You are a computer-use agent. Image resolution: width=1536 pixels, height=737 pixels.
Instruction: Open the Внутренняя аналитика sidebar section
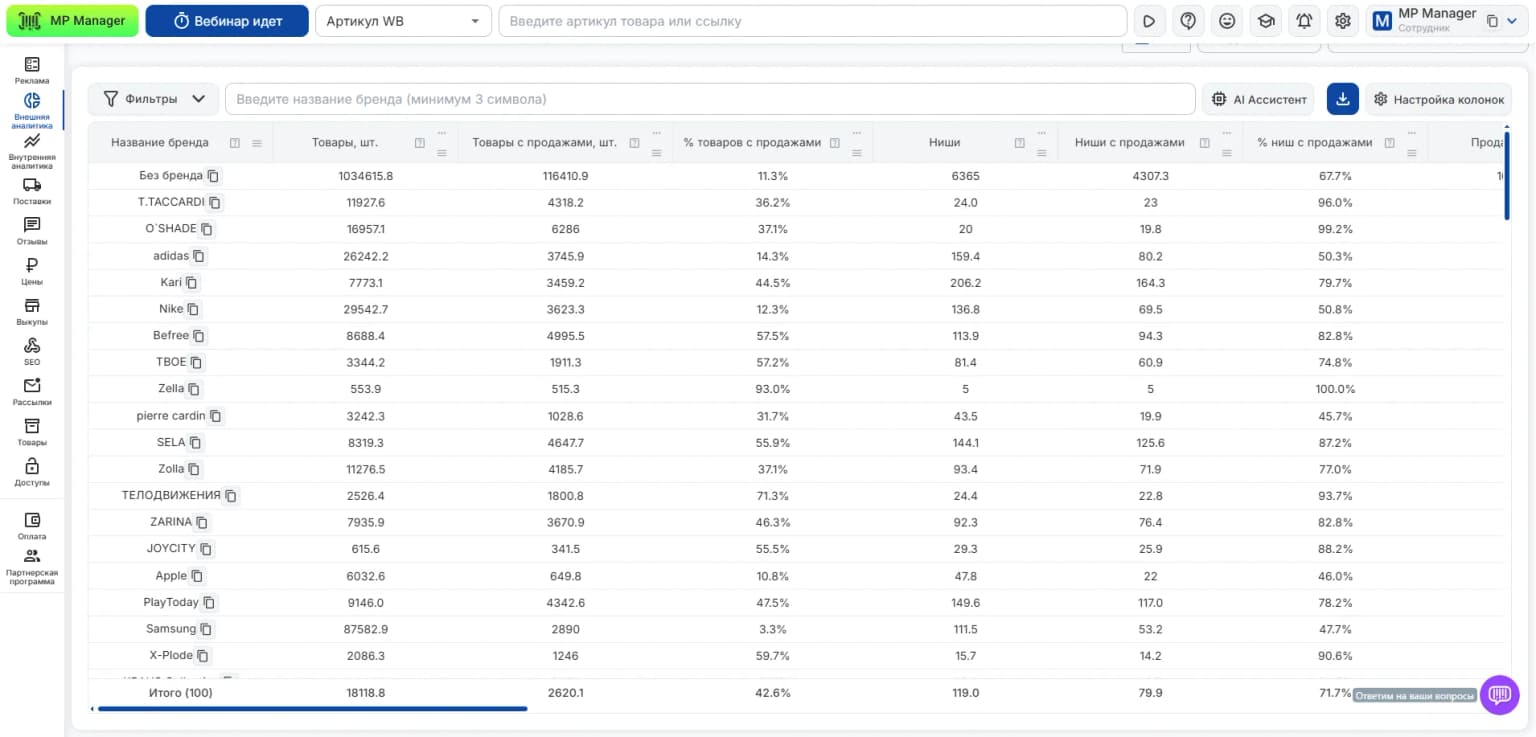tap(32, 150)
